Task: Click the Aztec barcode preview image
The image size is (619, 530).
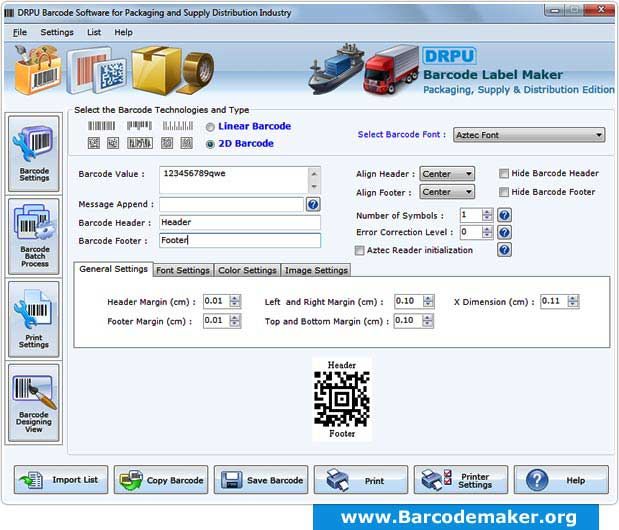Action: point(342,399)
